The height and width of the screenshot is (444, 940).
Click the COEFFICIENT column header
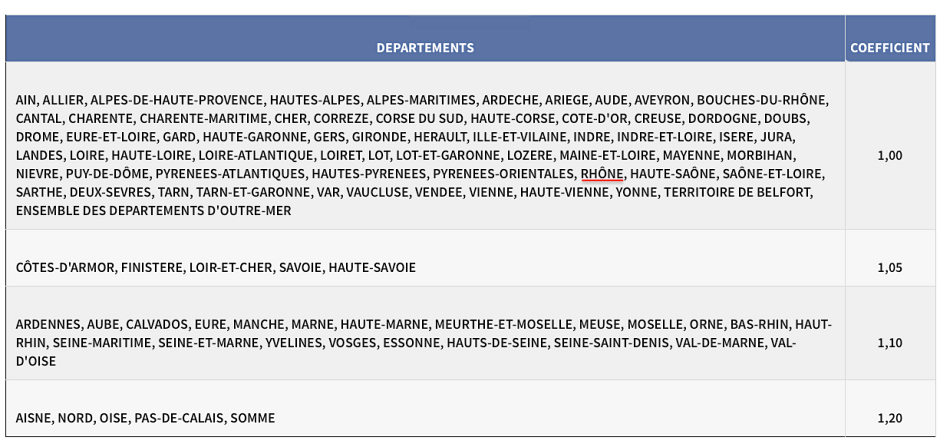coord(890,48)
